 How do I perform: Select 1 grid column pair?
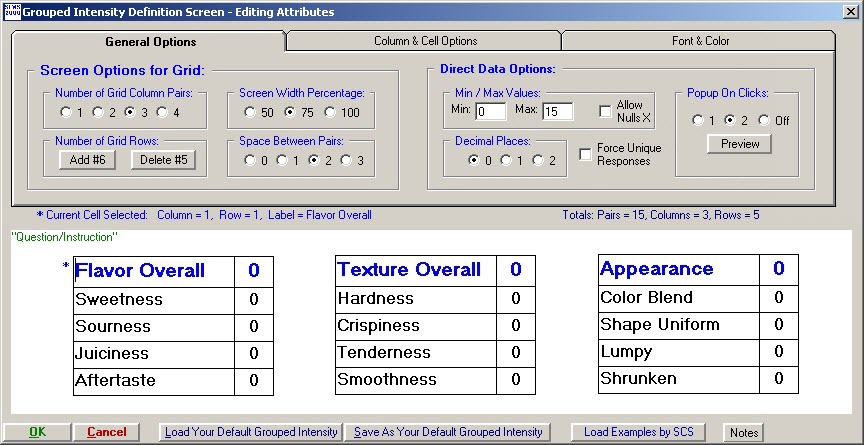pos(66,112)
